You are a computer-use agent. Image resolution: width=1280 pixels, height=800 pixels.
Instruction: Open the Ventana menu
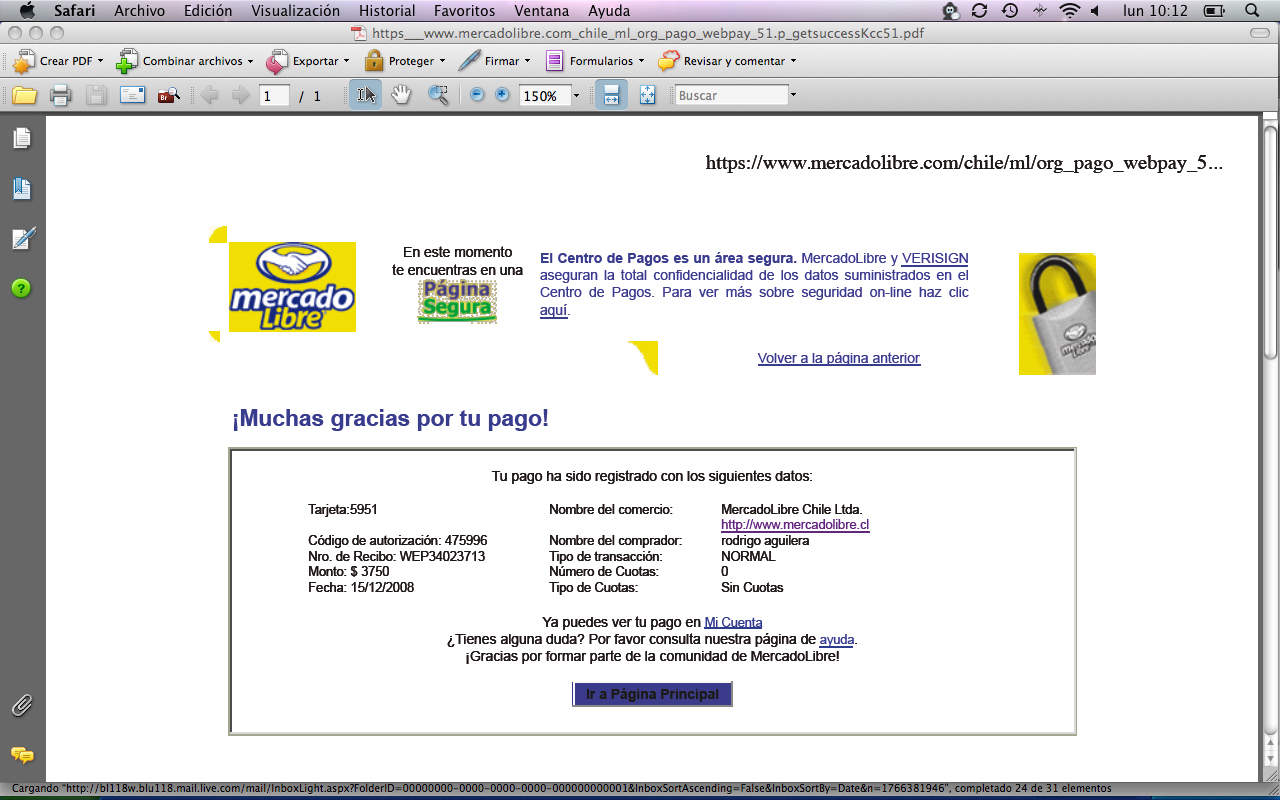point(542,11)
